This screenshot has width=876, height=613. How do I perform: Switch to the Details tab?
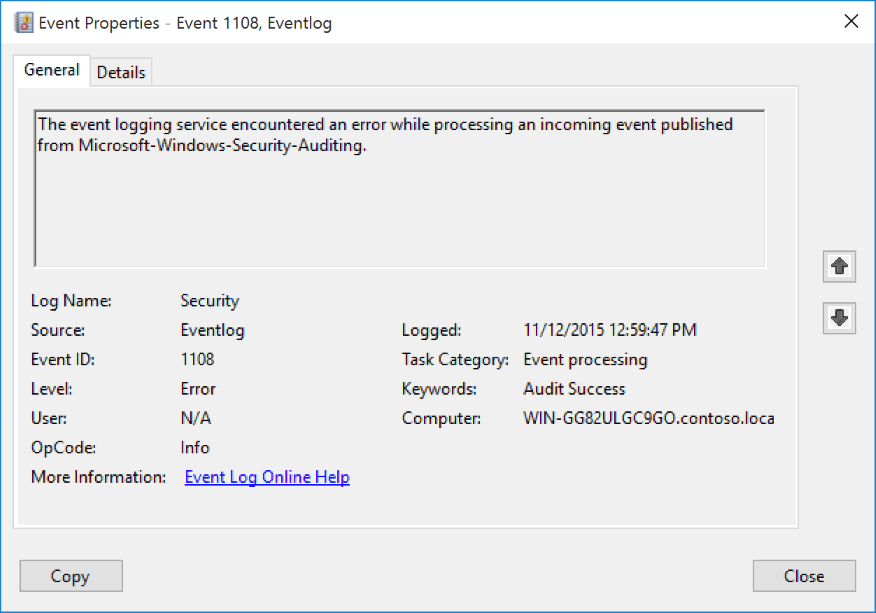[x=121, y=72]
